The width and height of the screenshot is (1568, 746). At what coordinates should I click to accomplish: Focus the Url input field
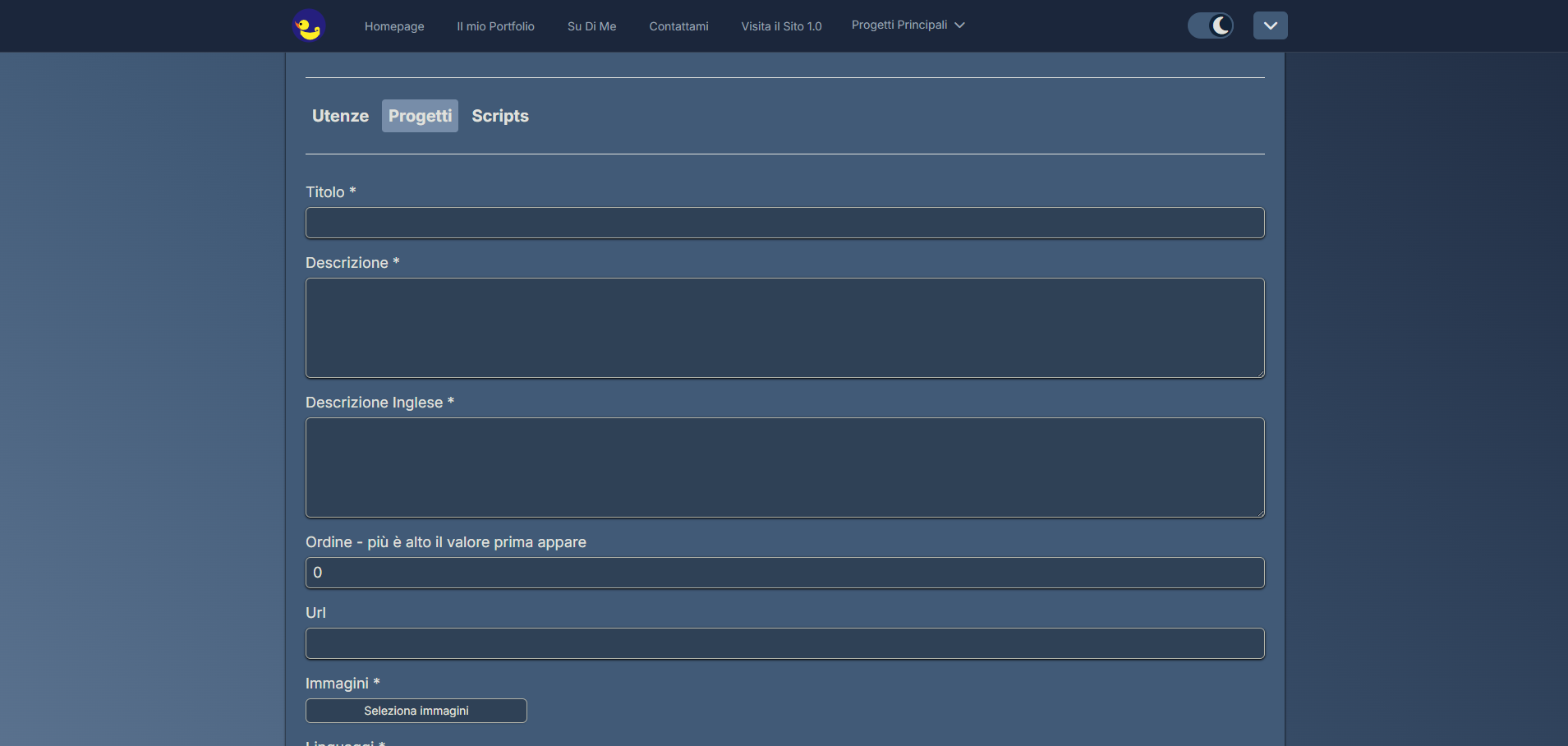(x=785, y=643)
